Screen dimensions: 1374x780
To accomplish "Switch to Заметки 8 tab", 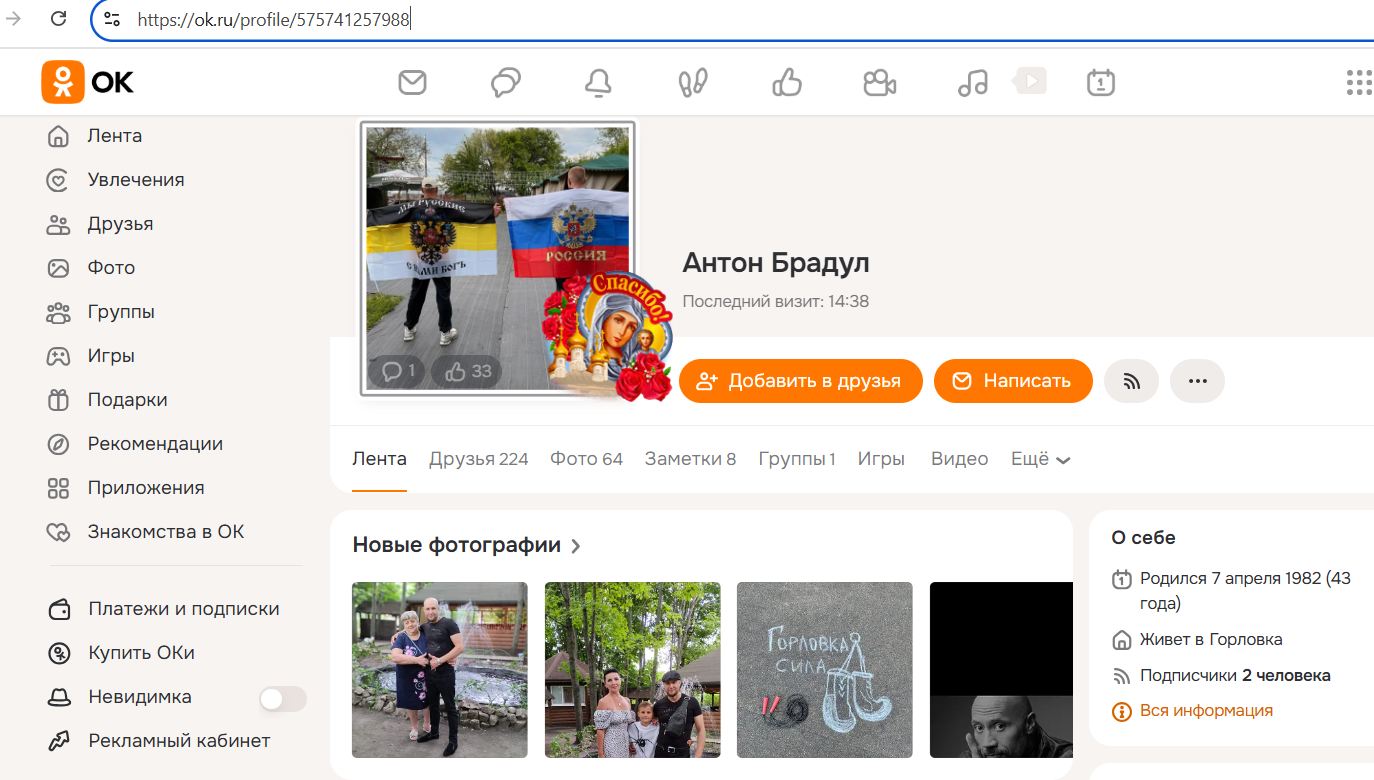I will tap(690, 459).
